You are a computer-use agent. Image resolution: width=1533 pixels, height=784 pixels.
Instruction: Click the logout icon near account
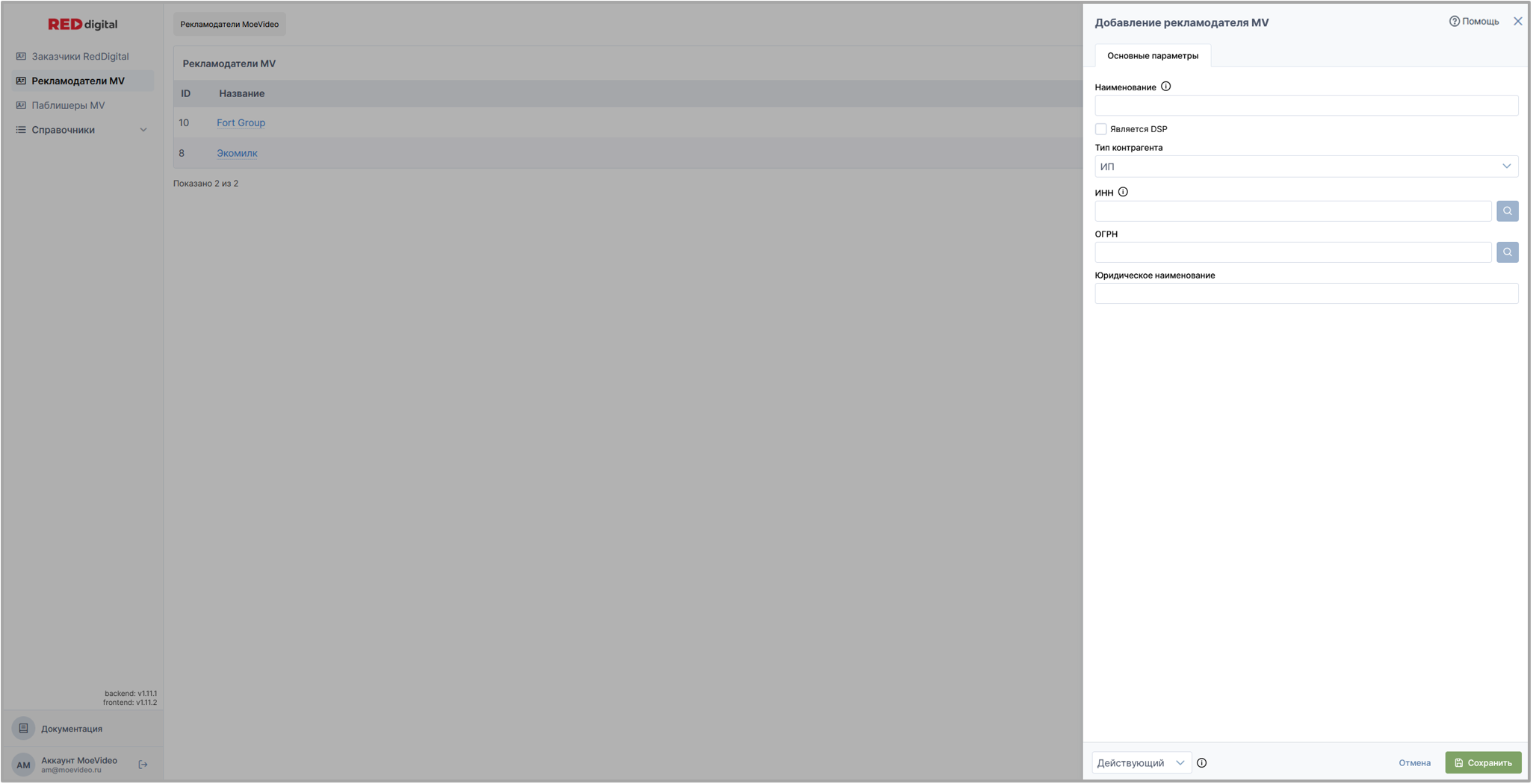tap(143, 765)
